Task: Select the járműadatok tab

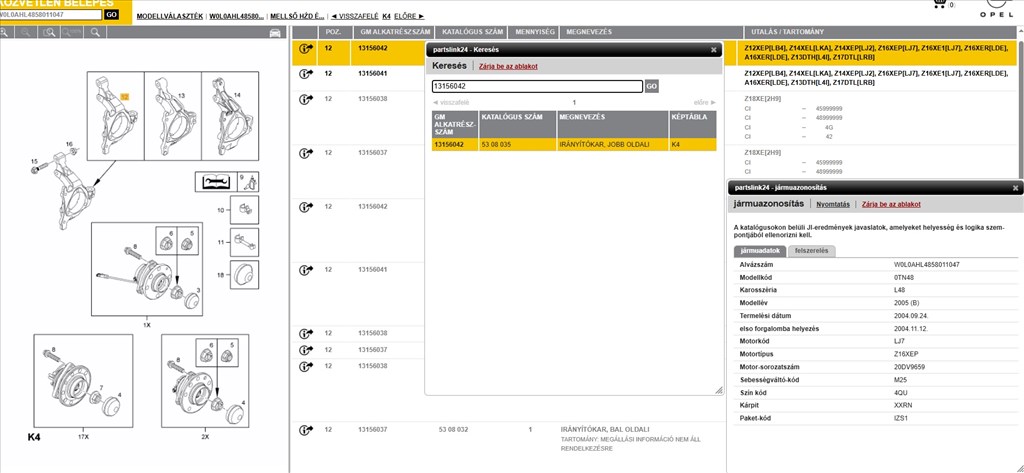Action: pos(759,251)
